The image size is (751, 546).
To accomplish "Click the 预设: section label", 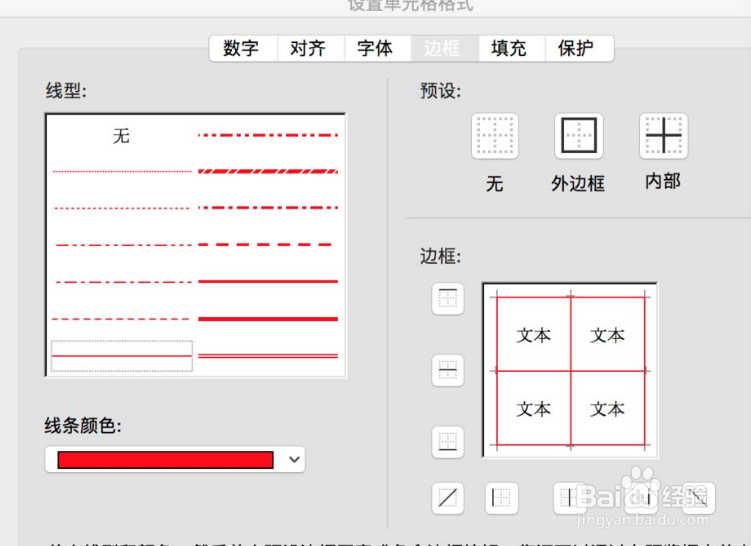I will [x=441, y=91].
